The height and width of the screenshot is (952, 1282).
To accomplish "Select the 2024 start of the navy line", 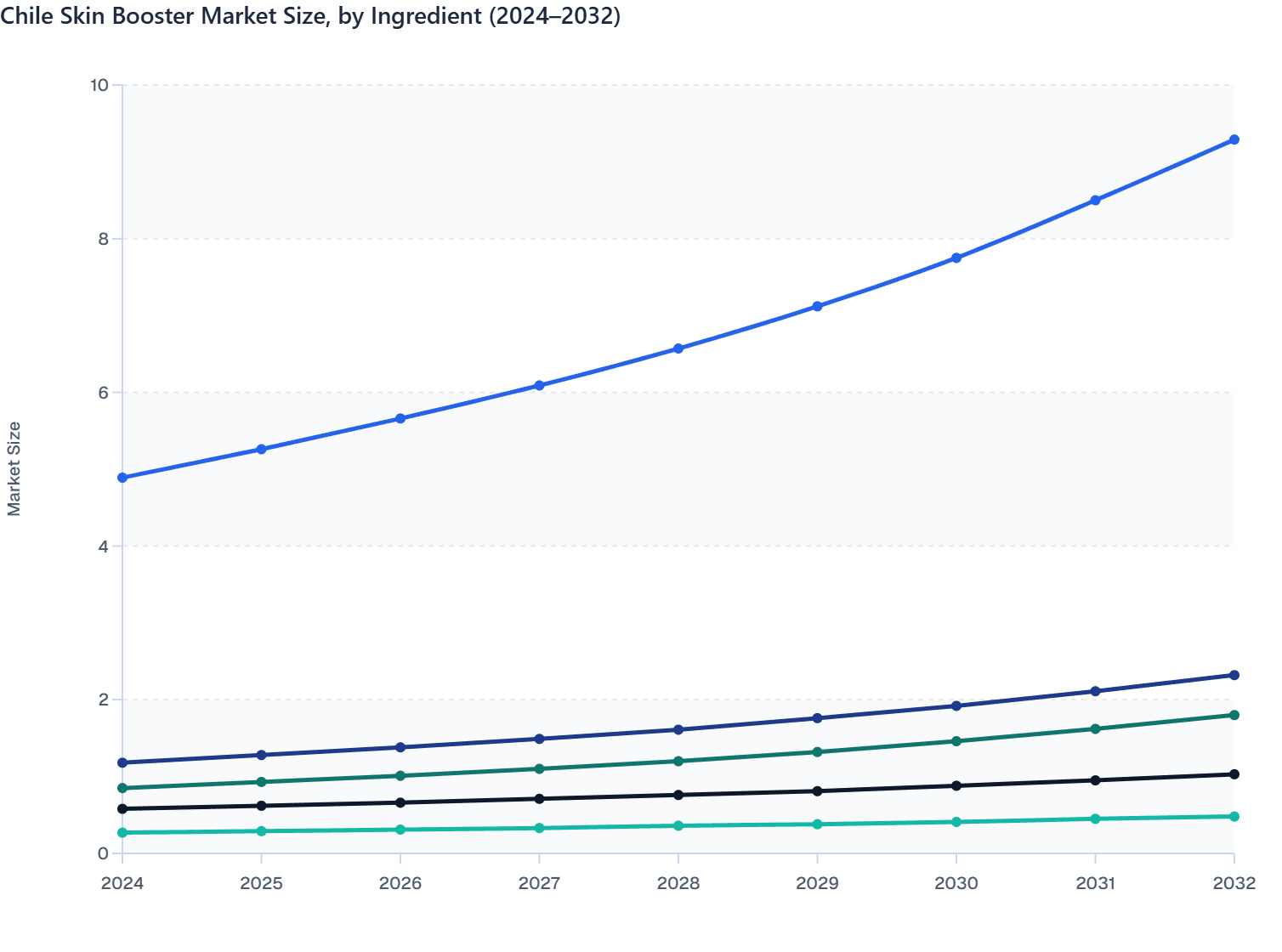I will coord(122,762).
